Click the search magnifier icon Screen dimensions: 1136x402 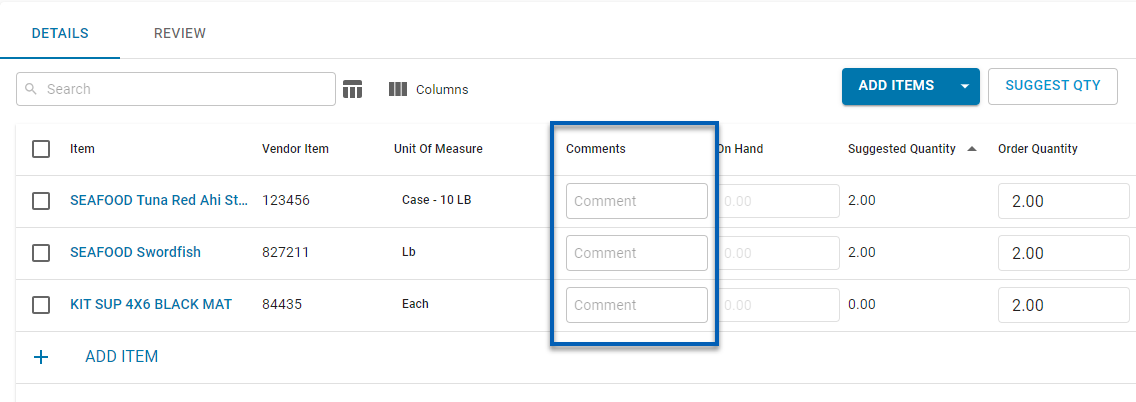tap(30, 89)
